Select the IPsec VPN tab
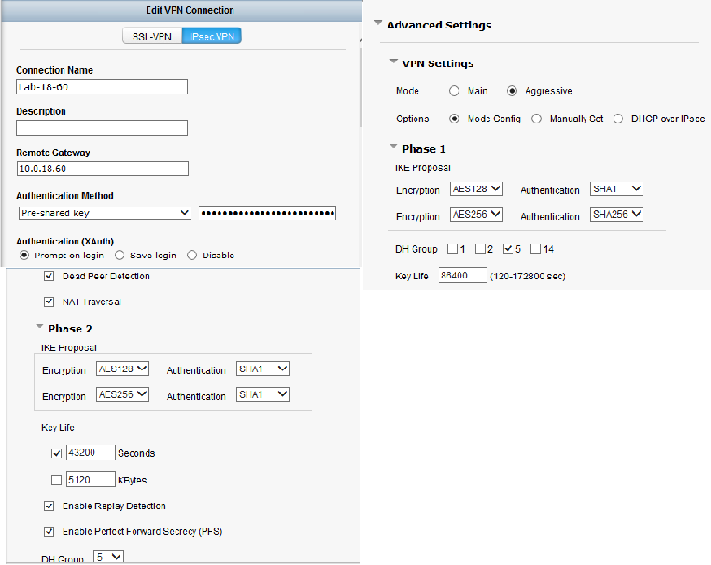 (211, 36)
